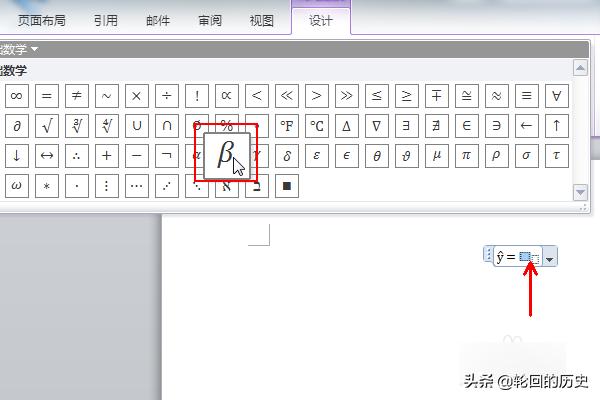The width and height of the screenshot is (600, 400).
Task: Insert the union symbol
Action: (x=137, y=126)
